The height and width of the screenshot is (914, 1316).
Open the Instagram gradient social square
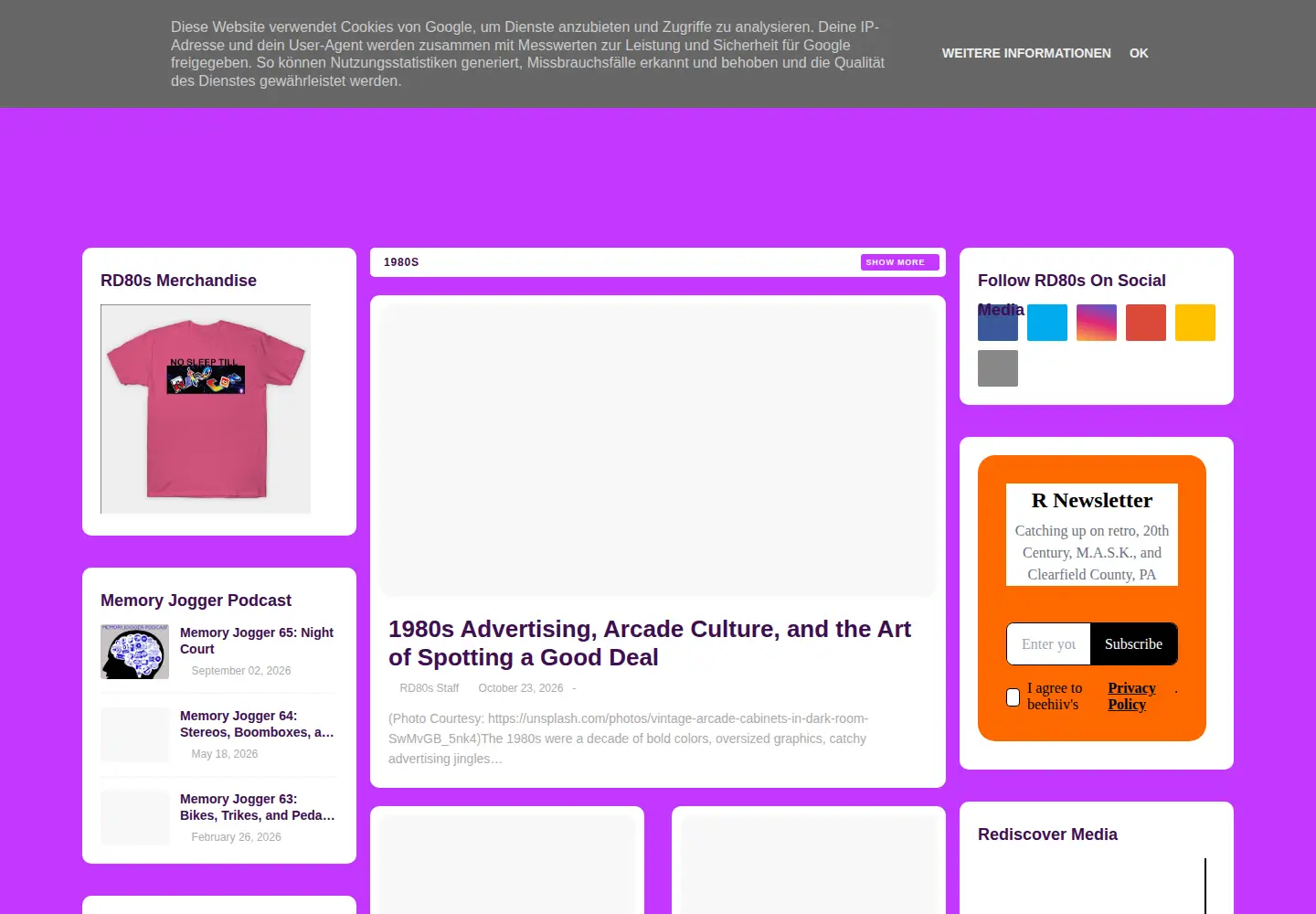tap(1097, 323)
